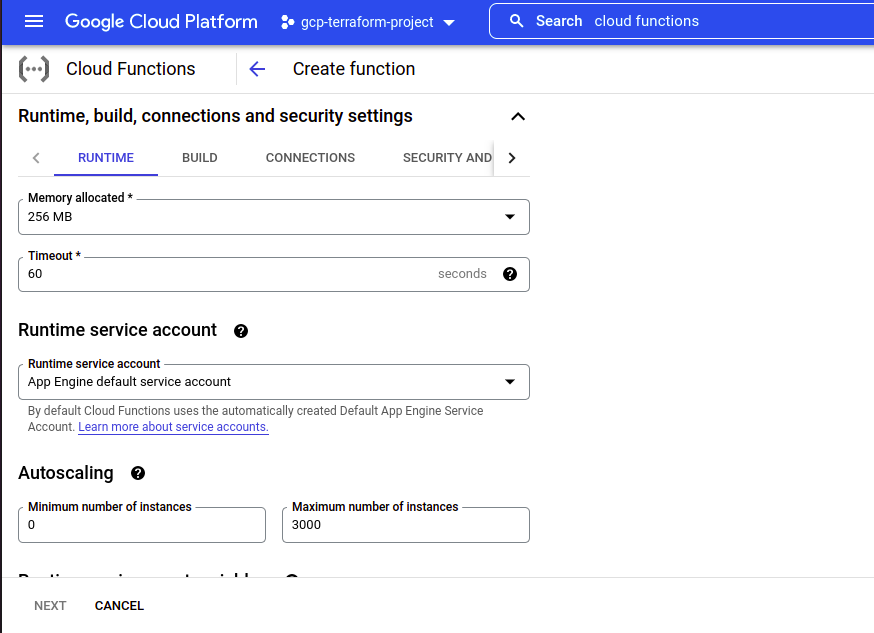Open the Runtime service account help icon
This screenshot has height=633, width=874.
(x=241, y=331)
